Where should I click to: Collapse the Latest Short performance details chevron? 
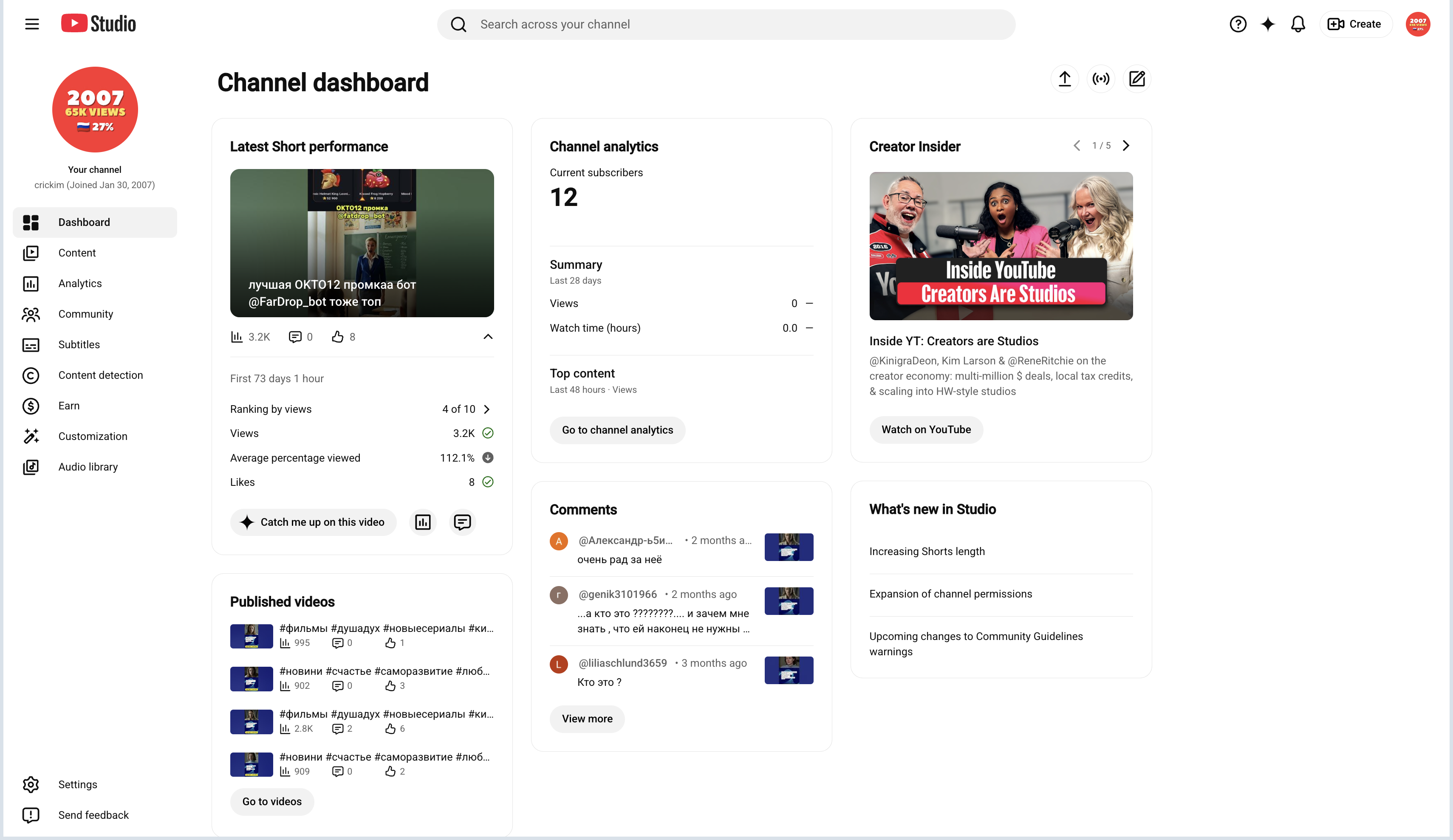488,337
